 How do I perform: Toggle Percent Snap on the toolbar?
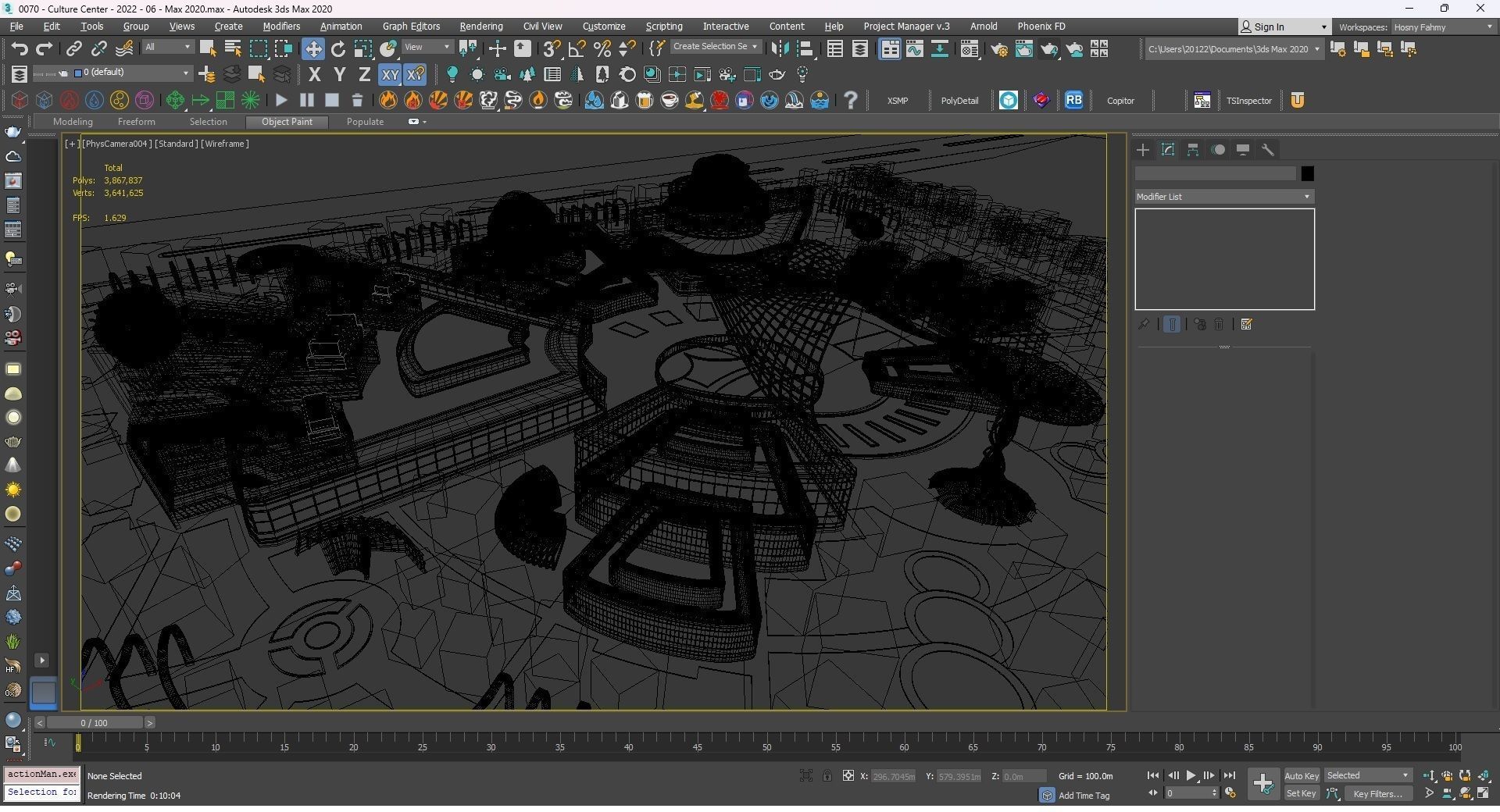tap(602, 48)
